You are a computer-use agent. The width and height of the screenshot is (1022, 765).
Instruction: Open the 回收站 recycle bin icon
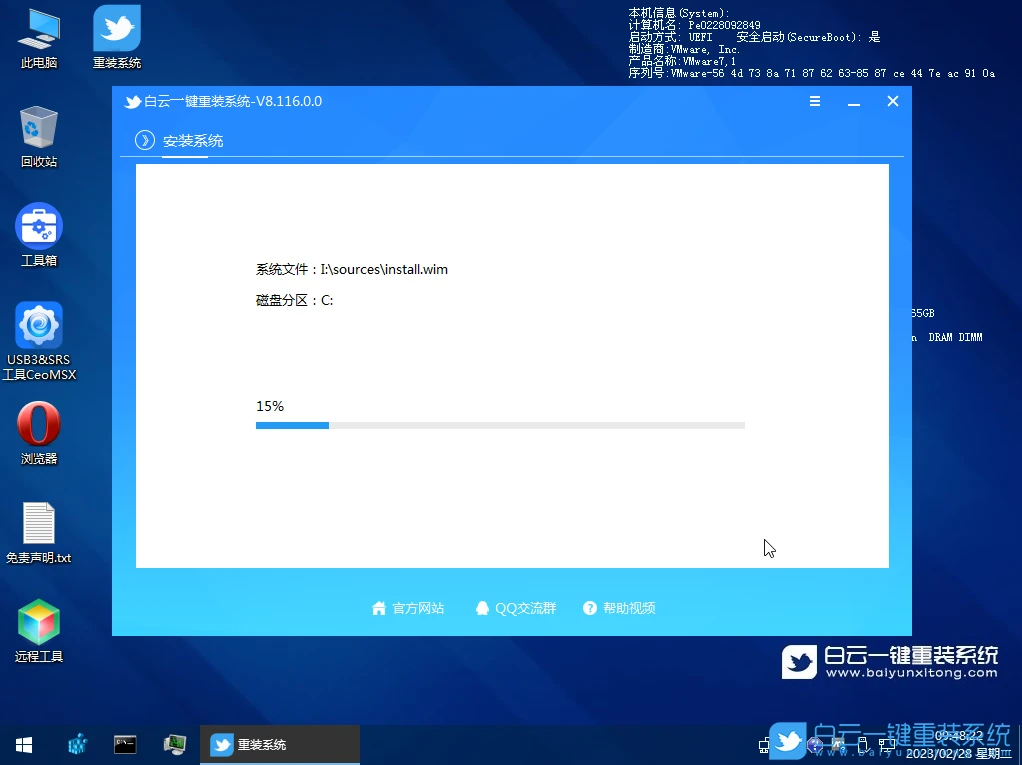click(x=38, y=137)
